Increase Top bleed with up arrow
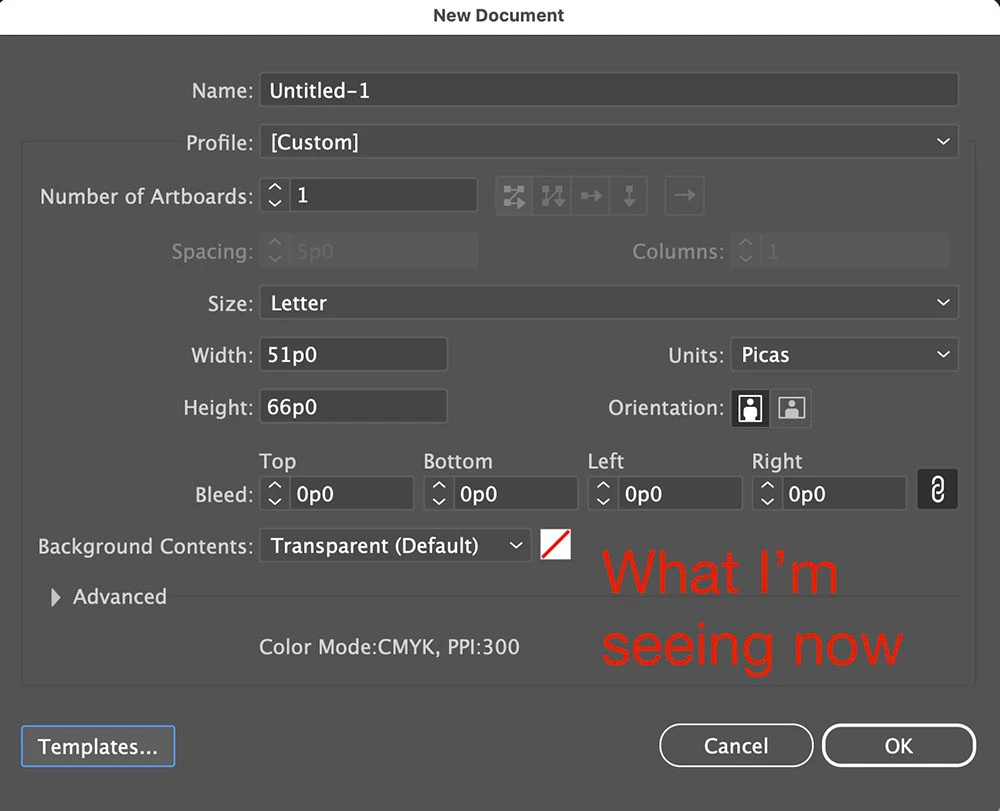This screenshot has height=811, width=1000. point(275,486)
